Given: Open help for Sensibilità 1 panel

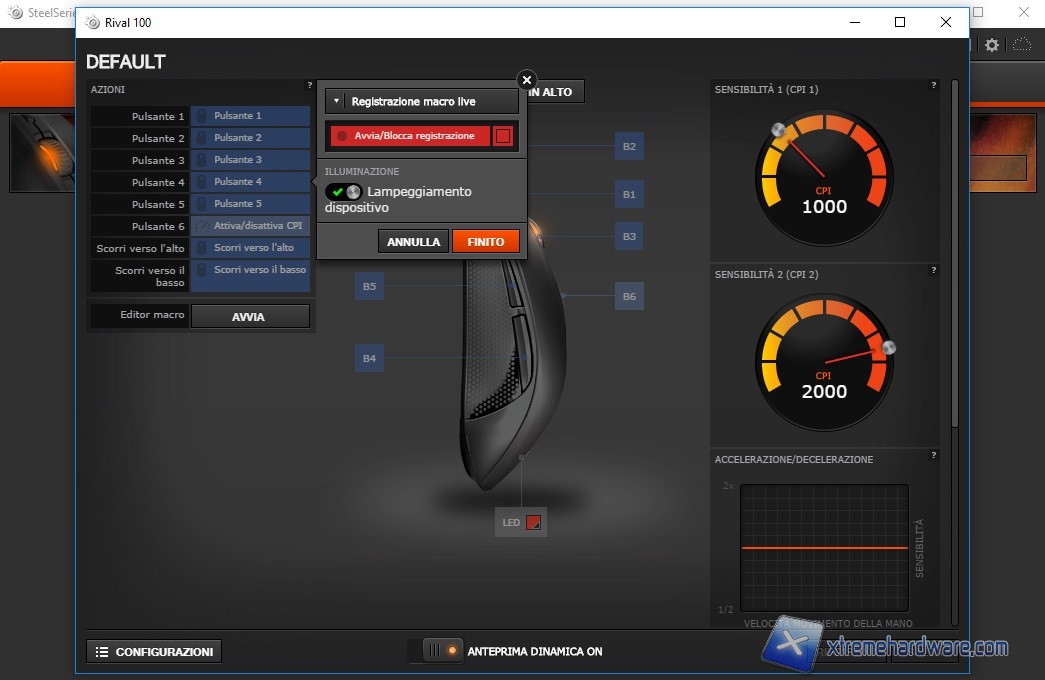Looking at the screenshot, I should 933,86.
